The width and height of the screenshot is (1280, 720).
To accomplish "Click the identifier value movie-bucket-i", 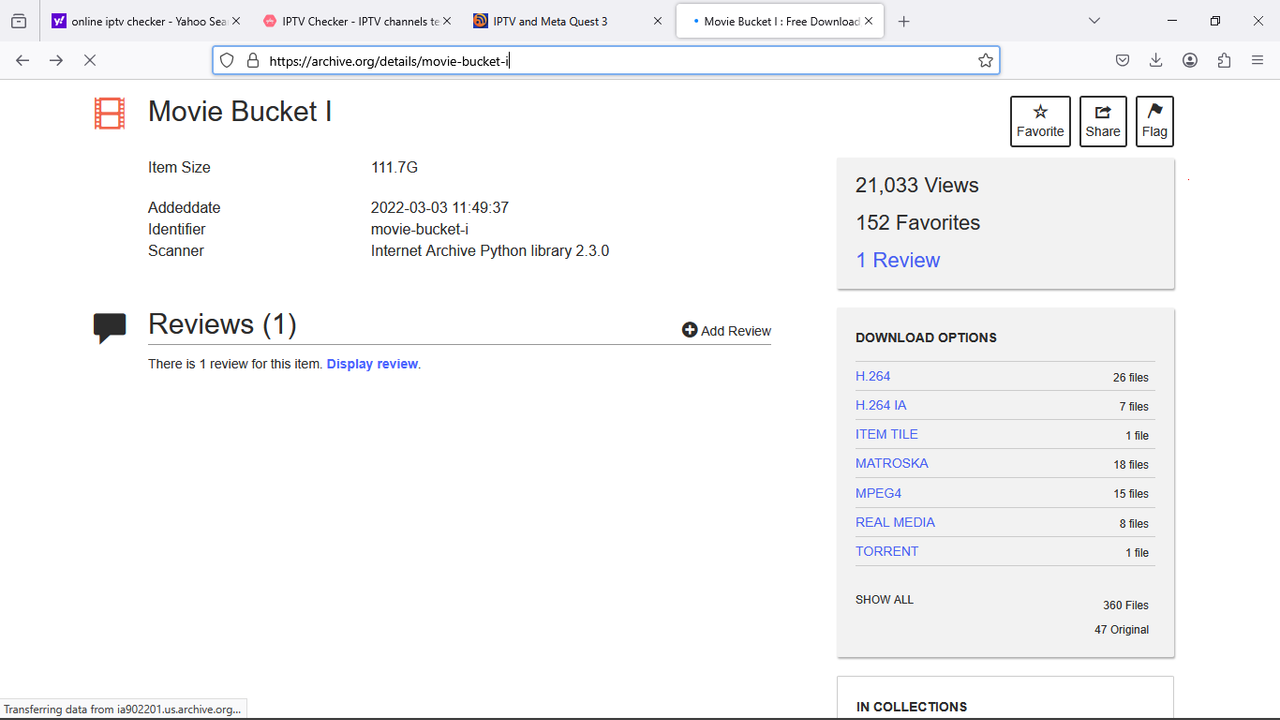I will click(419, 230).
